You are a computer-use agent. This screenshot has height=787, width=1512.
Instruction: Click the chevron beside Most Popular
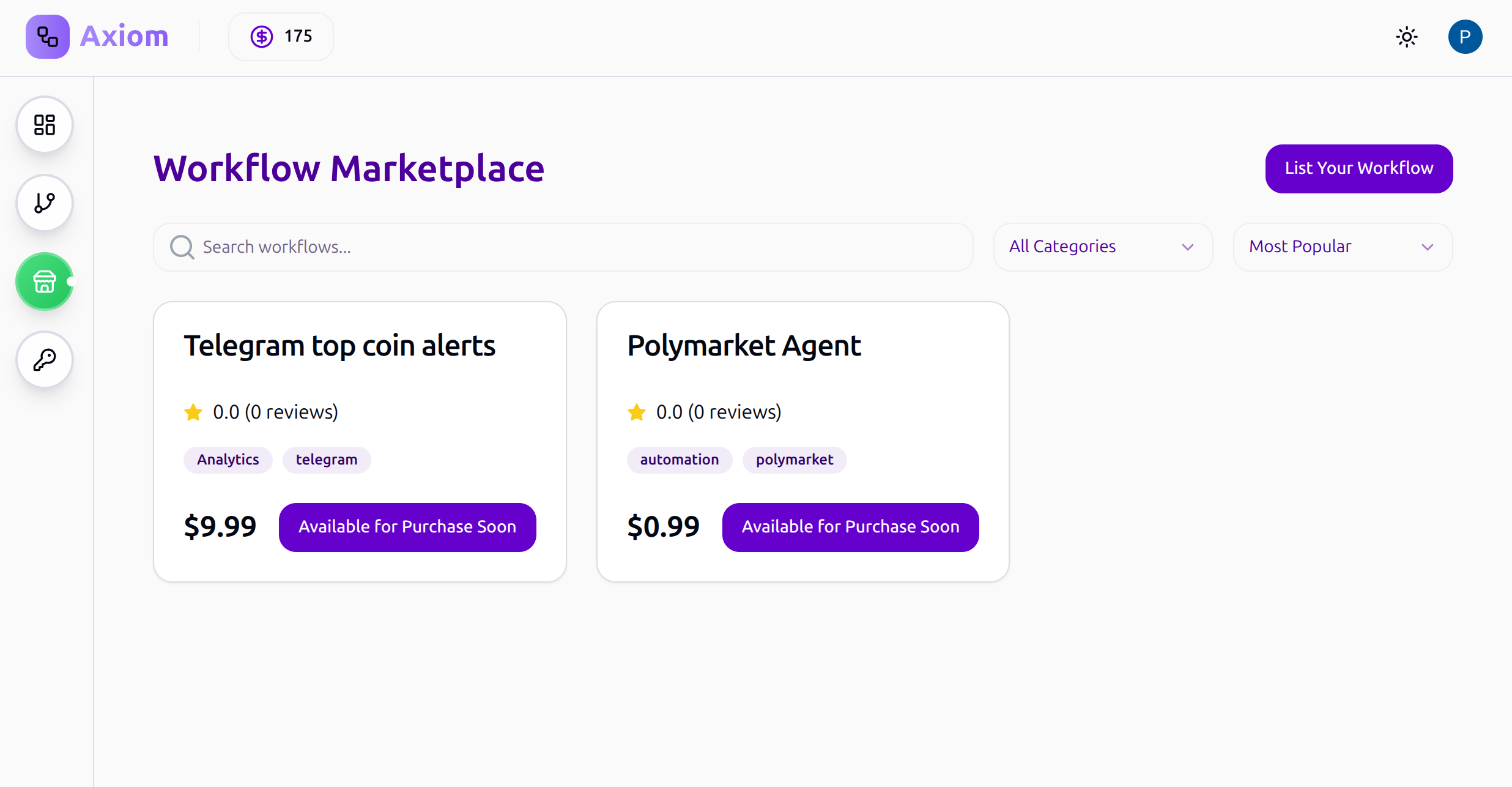[x=1428, y=247]
